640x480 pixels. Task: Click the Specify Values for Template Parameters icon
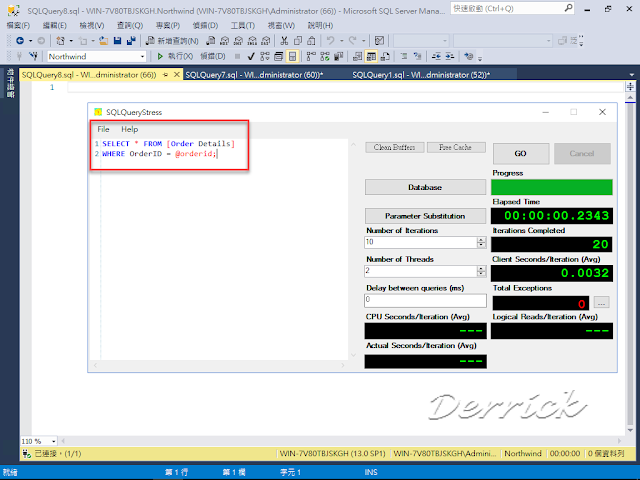click(x=469, y=56)
